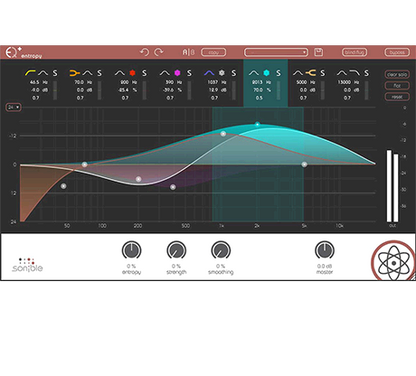Solo the 390 Hz band

click(189, 73)
